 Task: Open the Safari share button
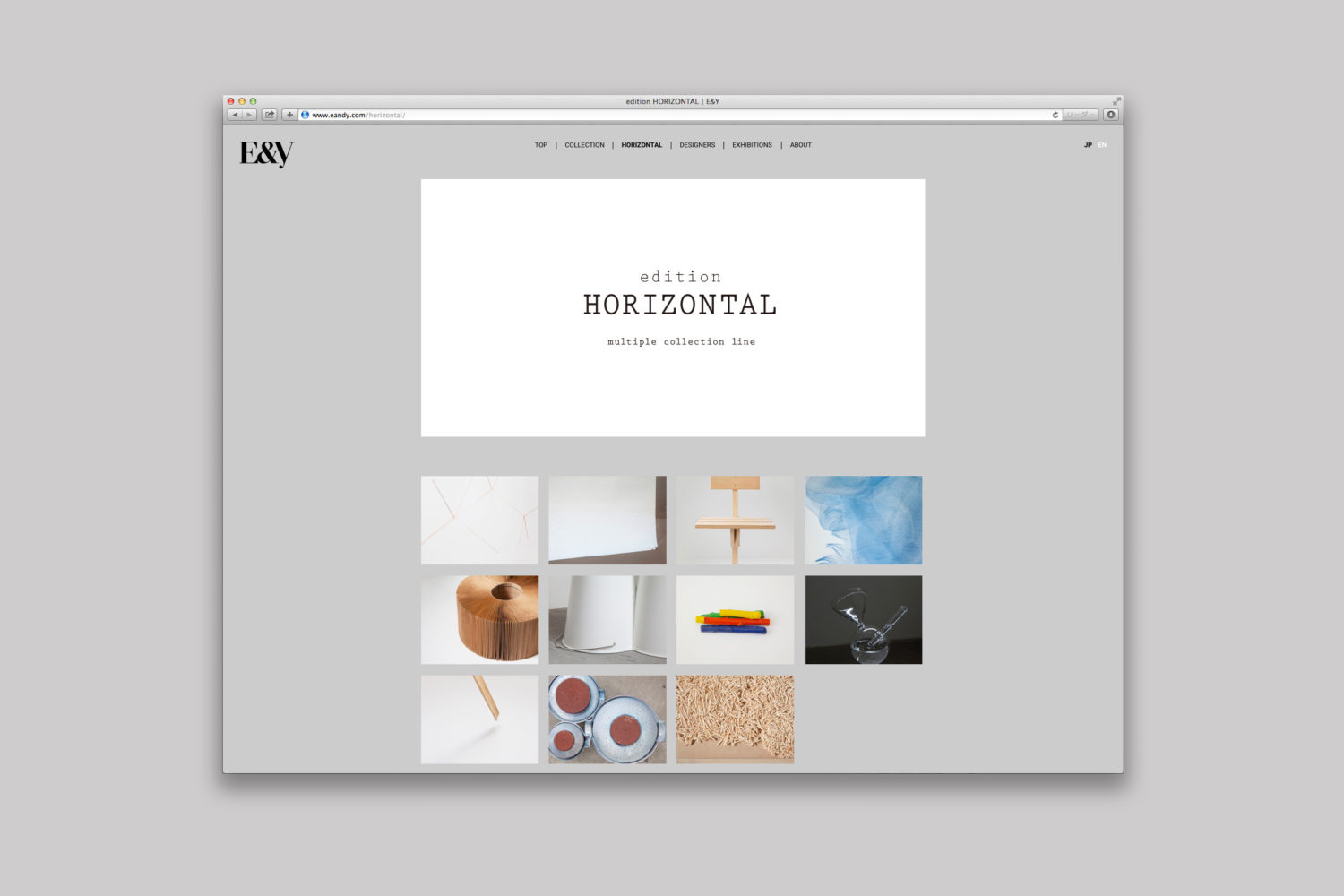[x=269, y=115]
